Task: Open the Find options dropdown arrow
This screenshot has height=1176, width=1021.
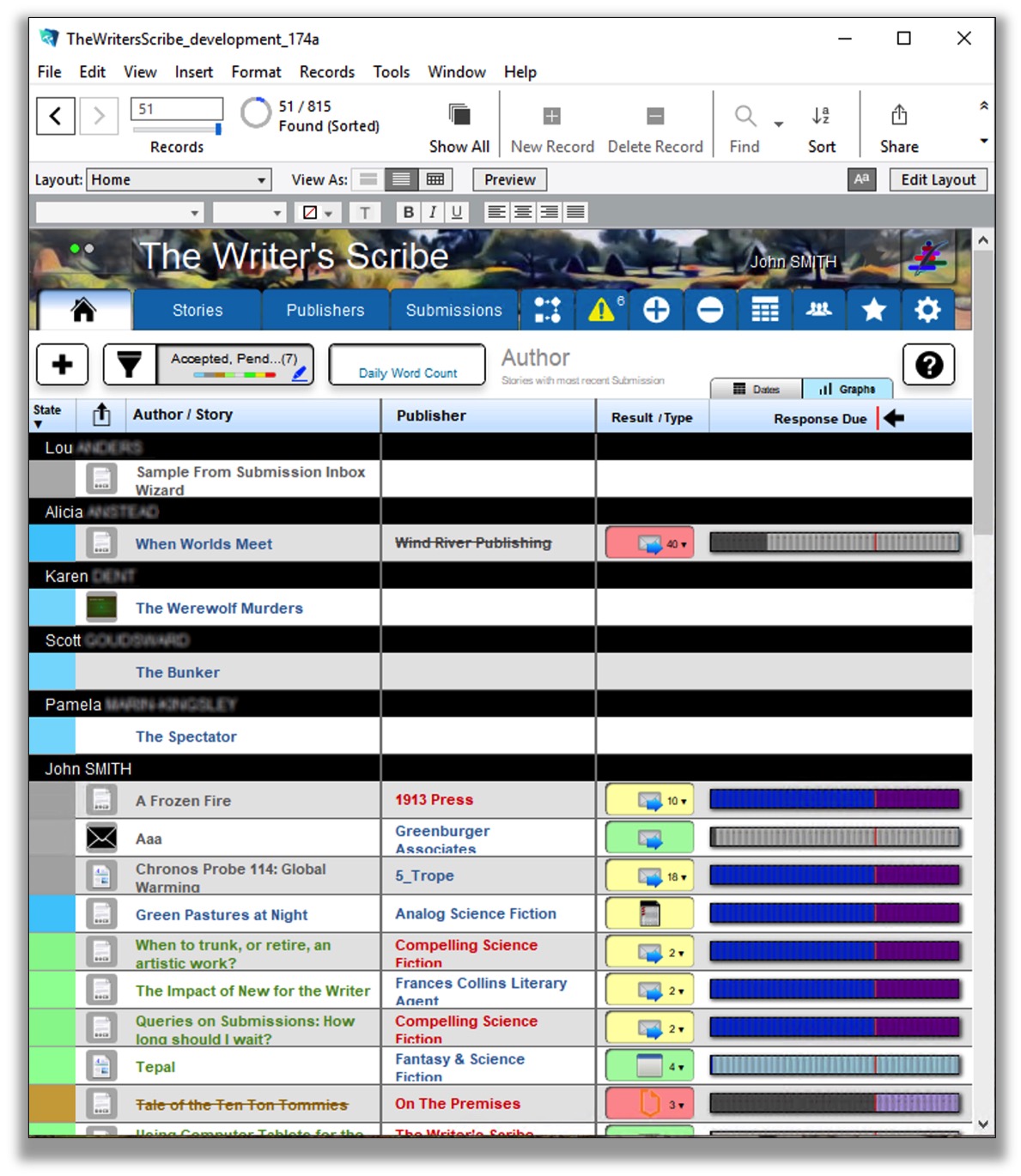Action: tap(779, 125)
